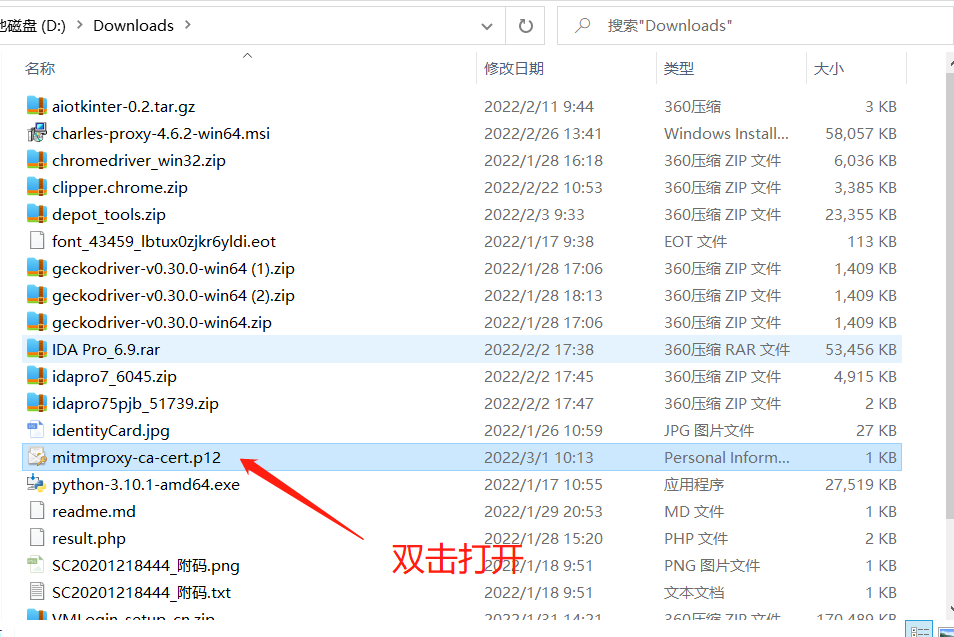
Task: Select the identityCard.jpg image icon
Action: coord(37,430)
